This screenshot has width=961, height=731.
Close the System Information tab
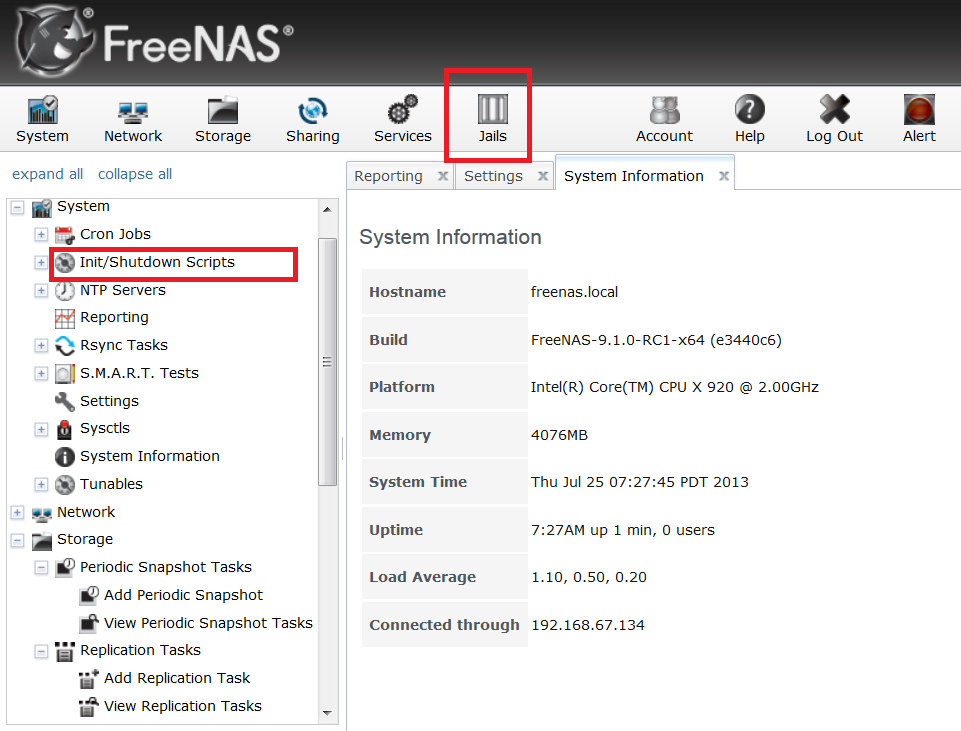(x=724, y=176)
